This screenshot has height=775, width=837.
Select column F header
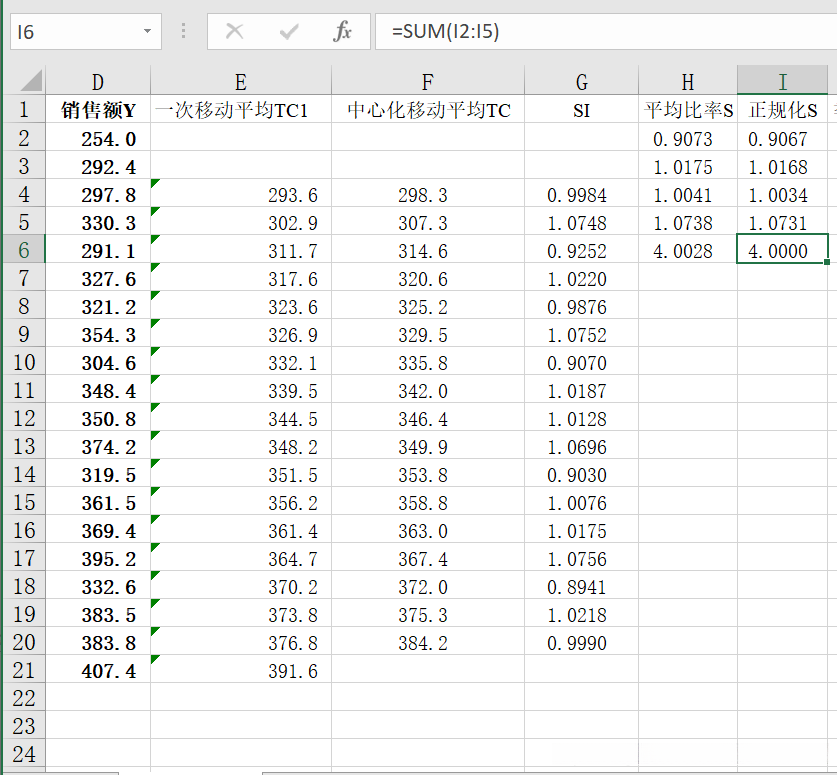428,82
